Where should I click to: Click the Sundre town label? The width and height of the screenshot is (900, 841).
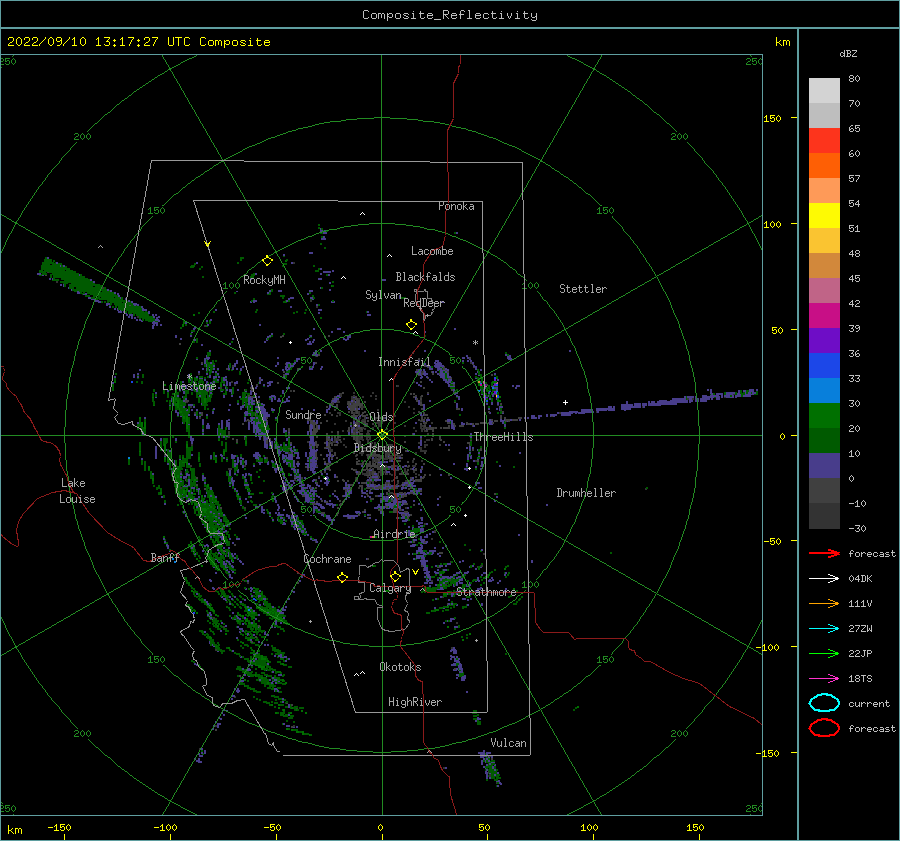pyautogui.click(x=303, y=415)
